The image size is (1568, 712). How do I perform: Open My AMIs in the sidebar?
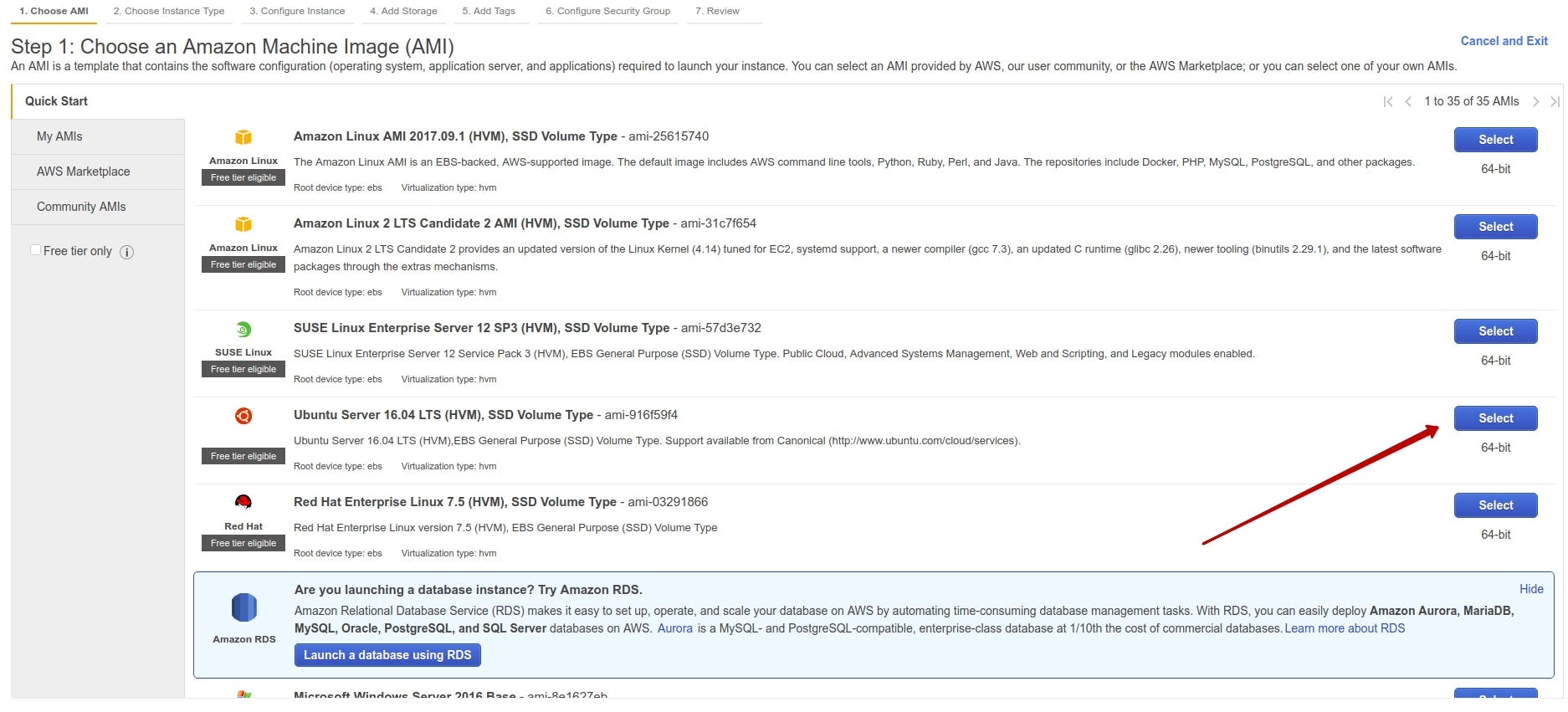(x=98, y=136)
